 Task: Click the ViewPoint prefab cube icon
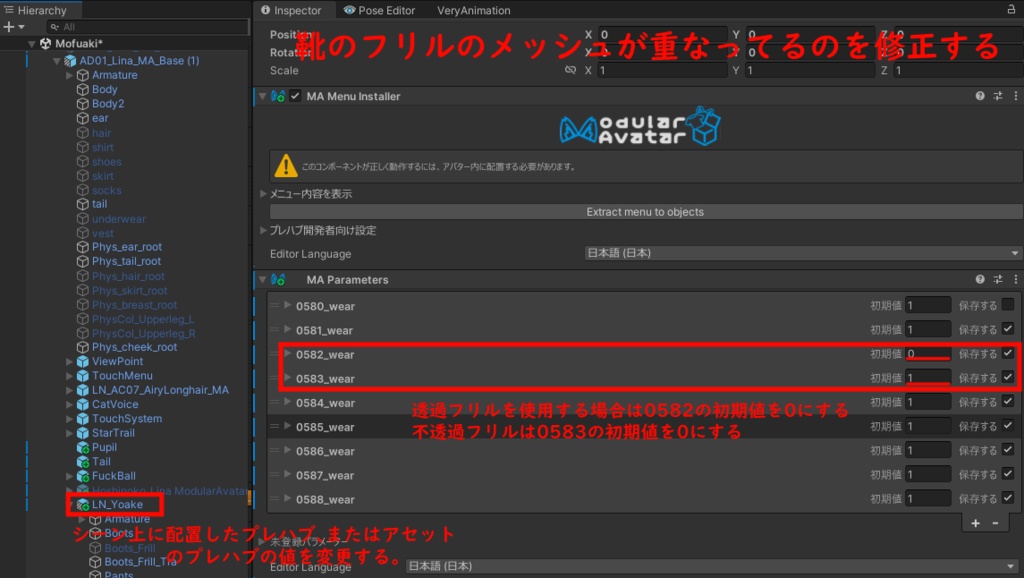[83, 361]
